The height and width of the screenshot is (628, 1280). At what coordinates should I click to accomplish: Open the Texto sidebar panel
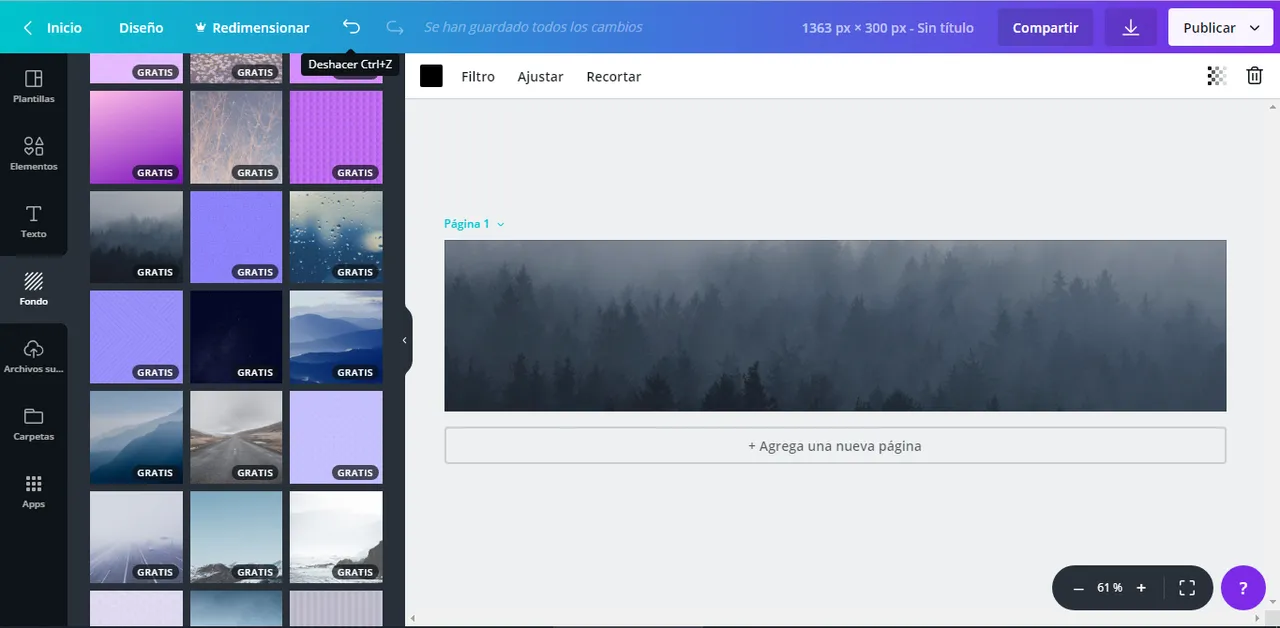click(x=34, y=221)
